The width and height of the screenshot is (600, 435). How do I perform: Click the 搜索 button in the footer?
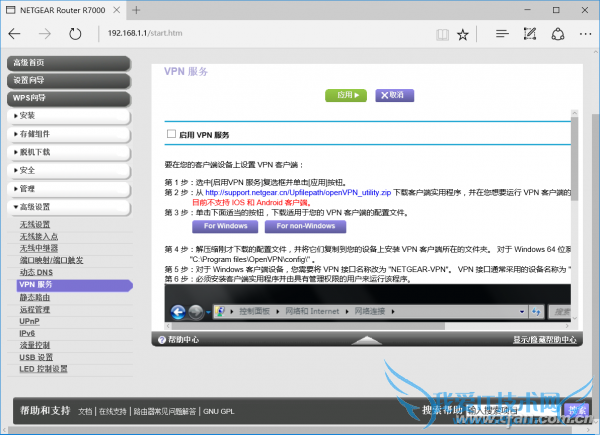pos(577,411)
